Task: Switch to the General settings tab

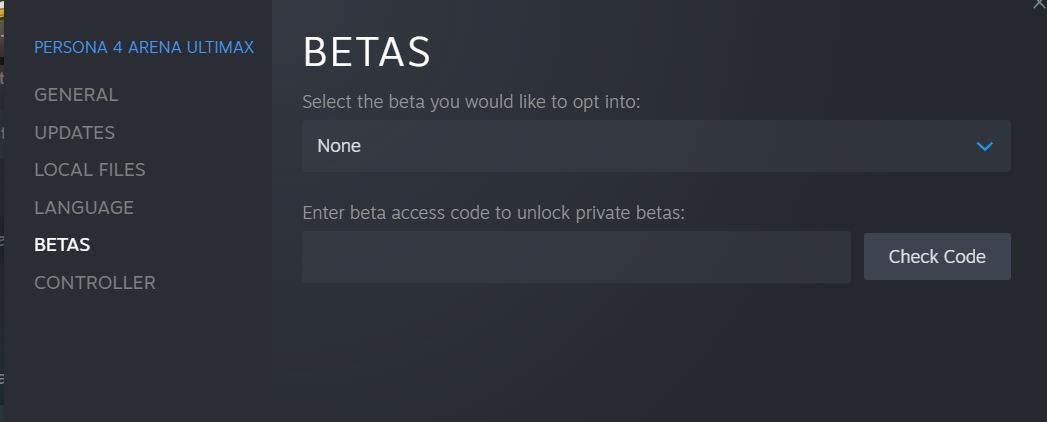Action: [76, 95]
